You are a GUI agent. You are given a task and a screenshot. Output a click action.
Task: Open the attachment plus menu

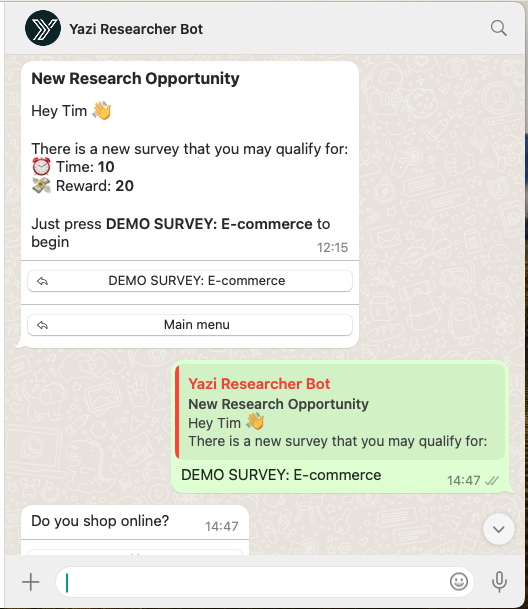(x=31, y=582)
